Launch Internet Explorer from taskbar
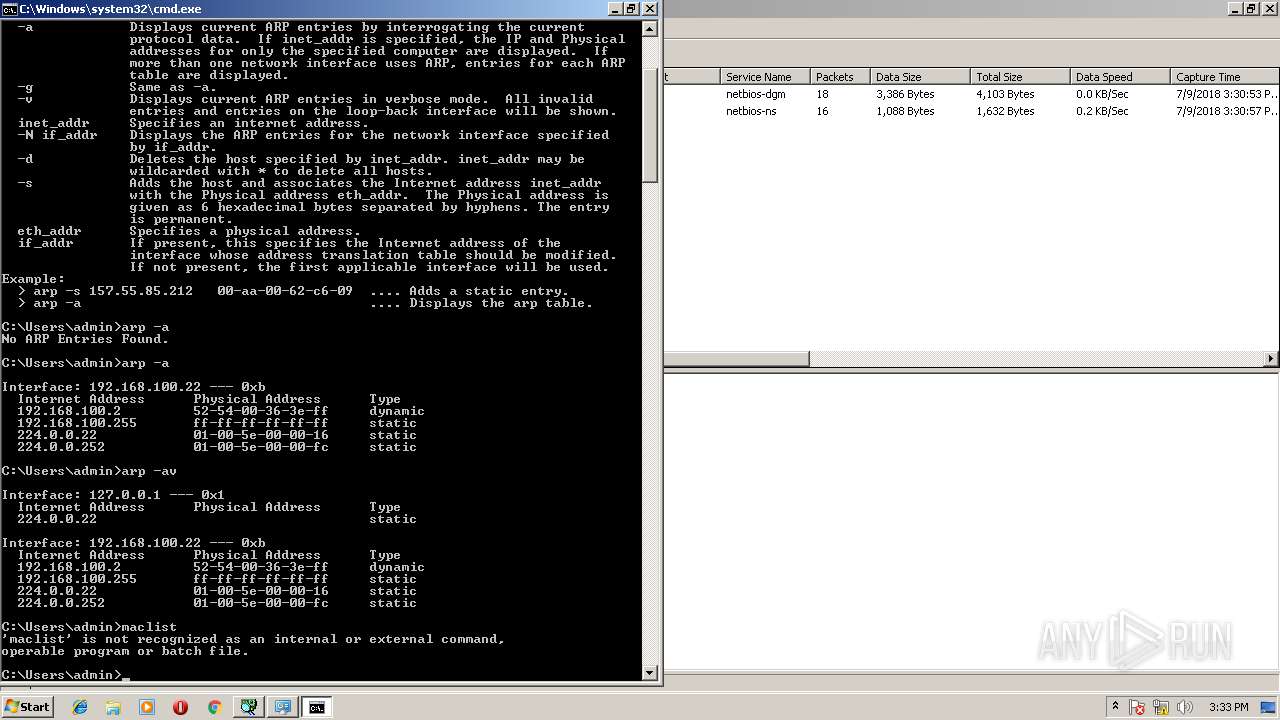Screen dimensions: 1280x720 tap(80, 707)
